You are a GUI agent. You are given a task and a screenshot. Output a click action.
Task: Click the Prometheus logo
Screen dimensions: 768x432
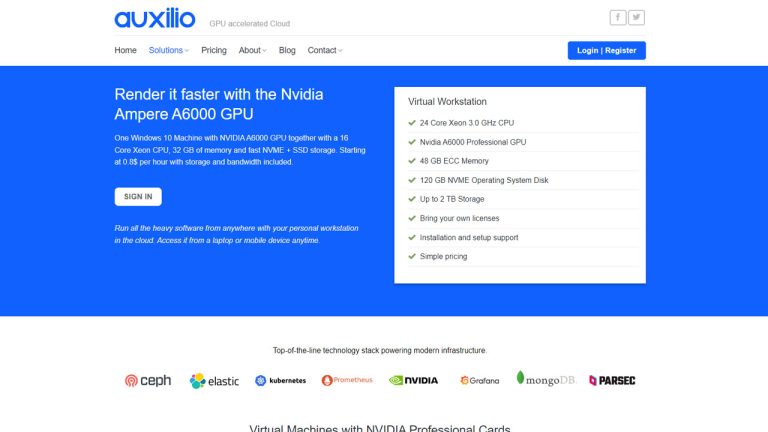(x=347, y=380)
